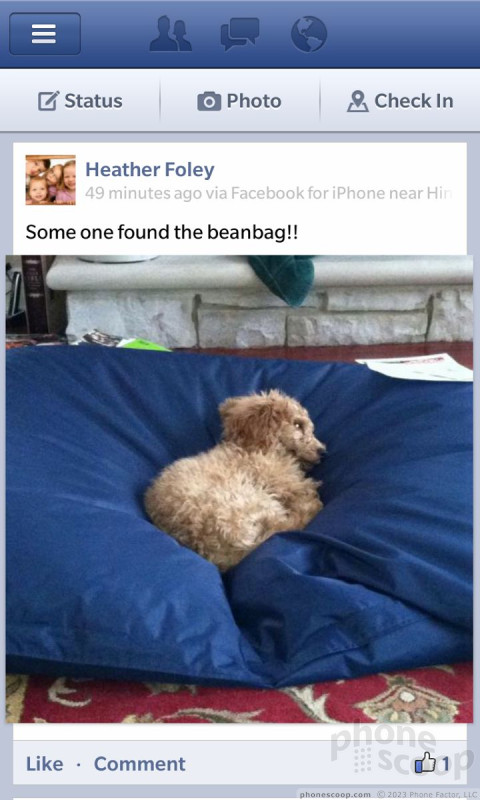Comment on the beanbag post
Viewport: 480px width, 800px height.
(140, 764)
